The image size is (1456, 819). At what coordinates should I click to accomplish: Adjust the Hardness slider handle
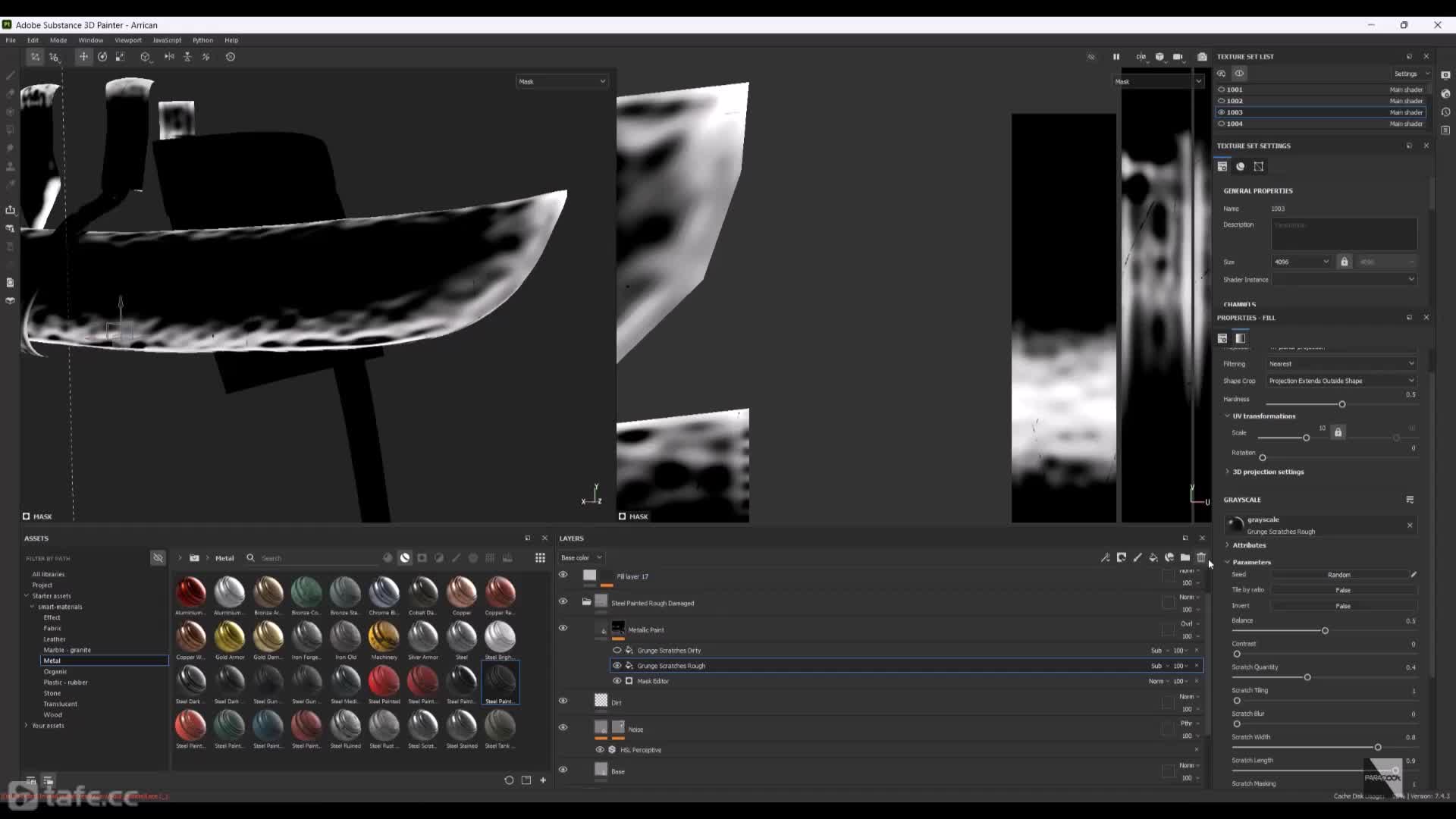tap(1342, 404)
